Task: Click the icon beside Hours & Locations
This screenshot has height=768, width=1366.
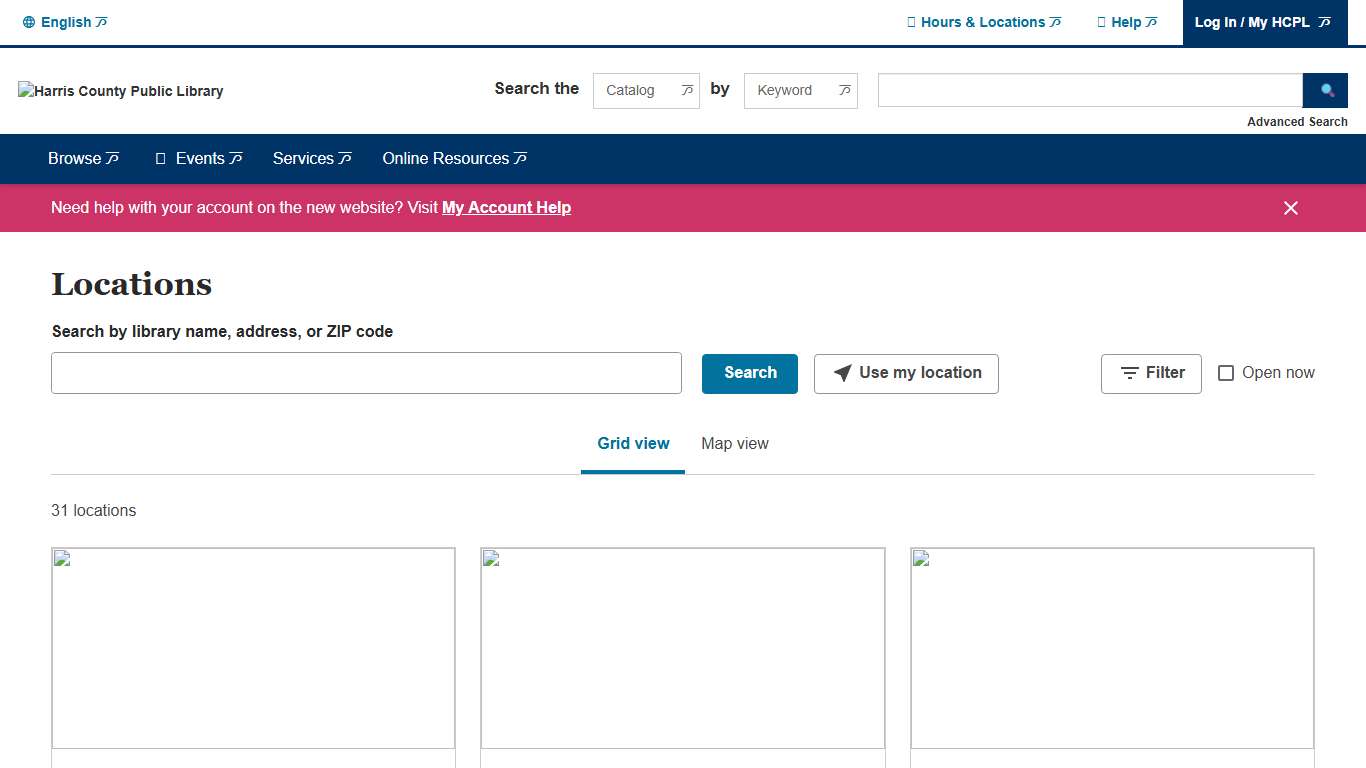Action: (911, 22)
